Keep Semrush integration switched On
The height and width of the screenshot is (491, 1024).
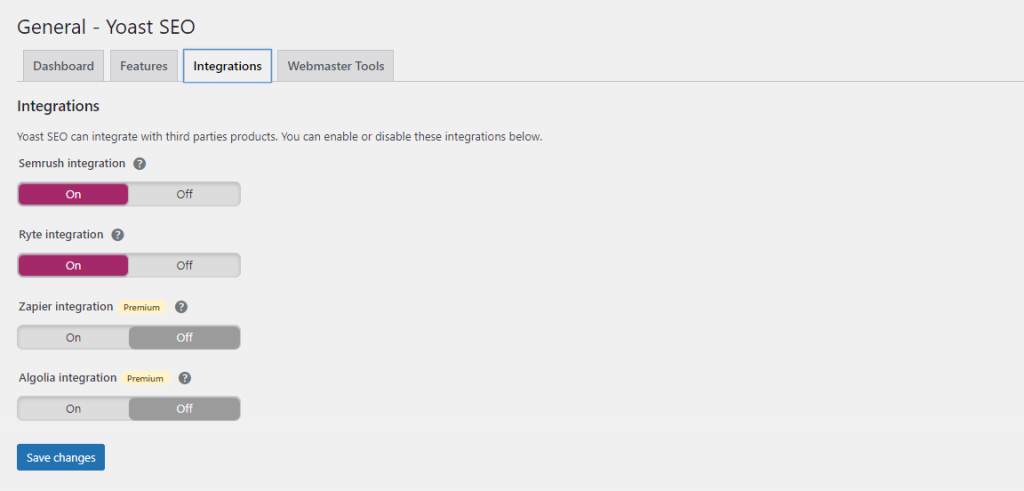(73, 194)
